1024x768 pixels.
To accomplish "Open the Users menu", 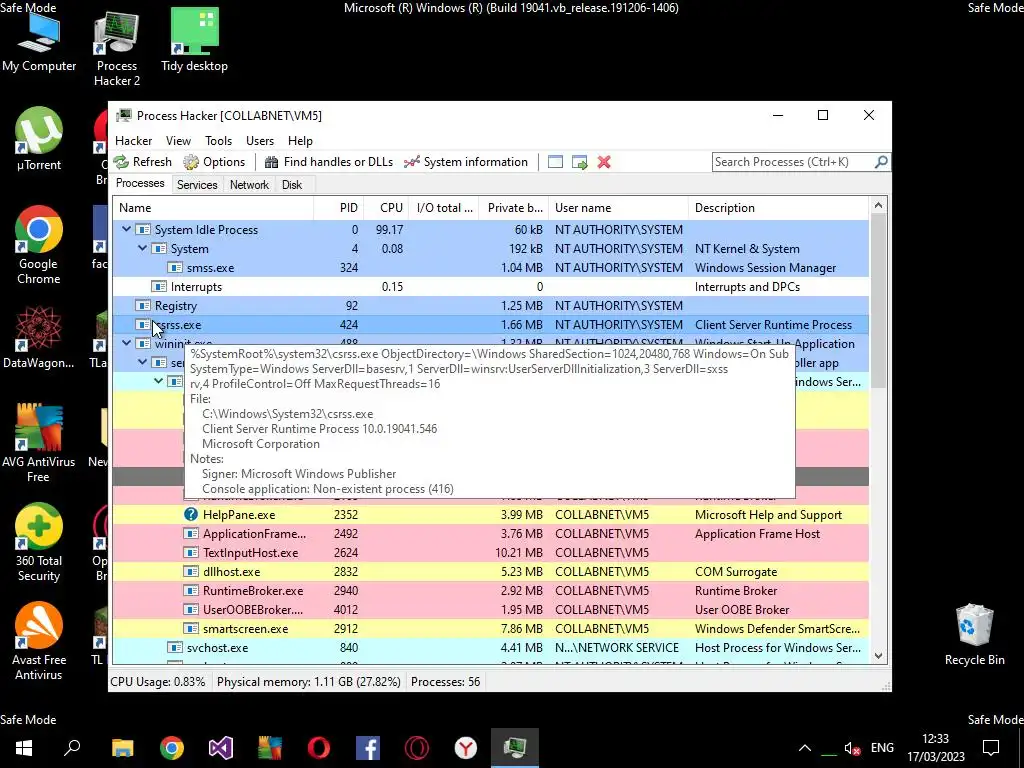I will (260, 140).
